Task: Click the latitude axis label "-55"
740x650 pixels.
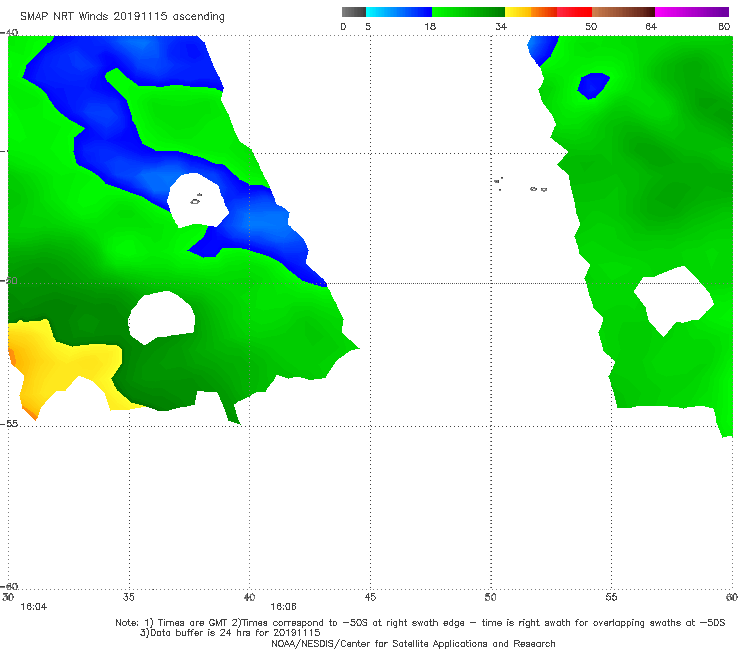Action: click(9, 423)
